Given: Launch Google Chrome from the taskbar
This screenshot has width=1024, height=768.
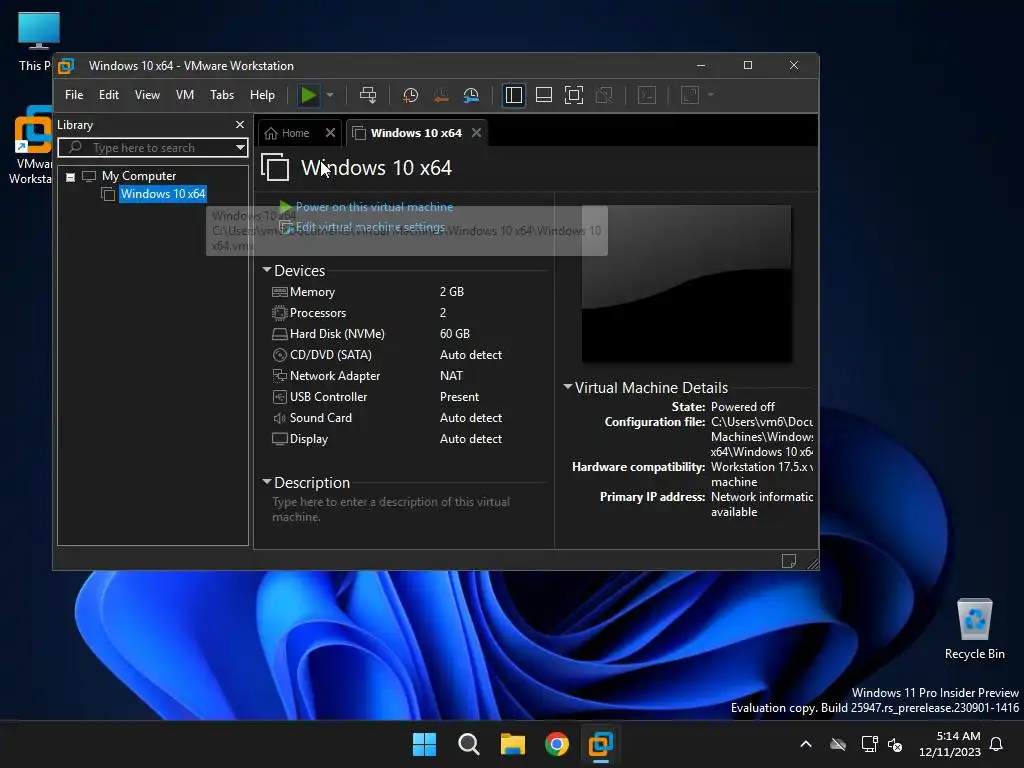Looking at the screenshot, I should coord(557,744).
